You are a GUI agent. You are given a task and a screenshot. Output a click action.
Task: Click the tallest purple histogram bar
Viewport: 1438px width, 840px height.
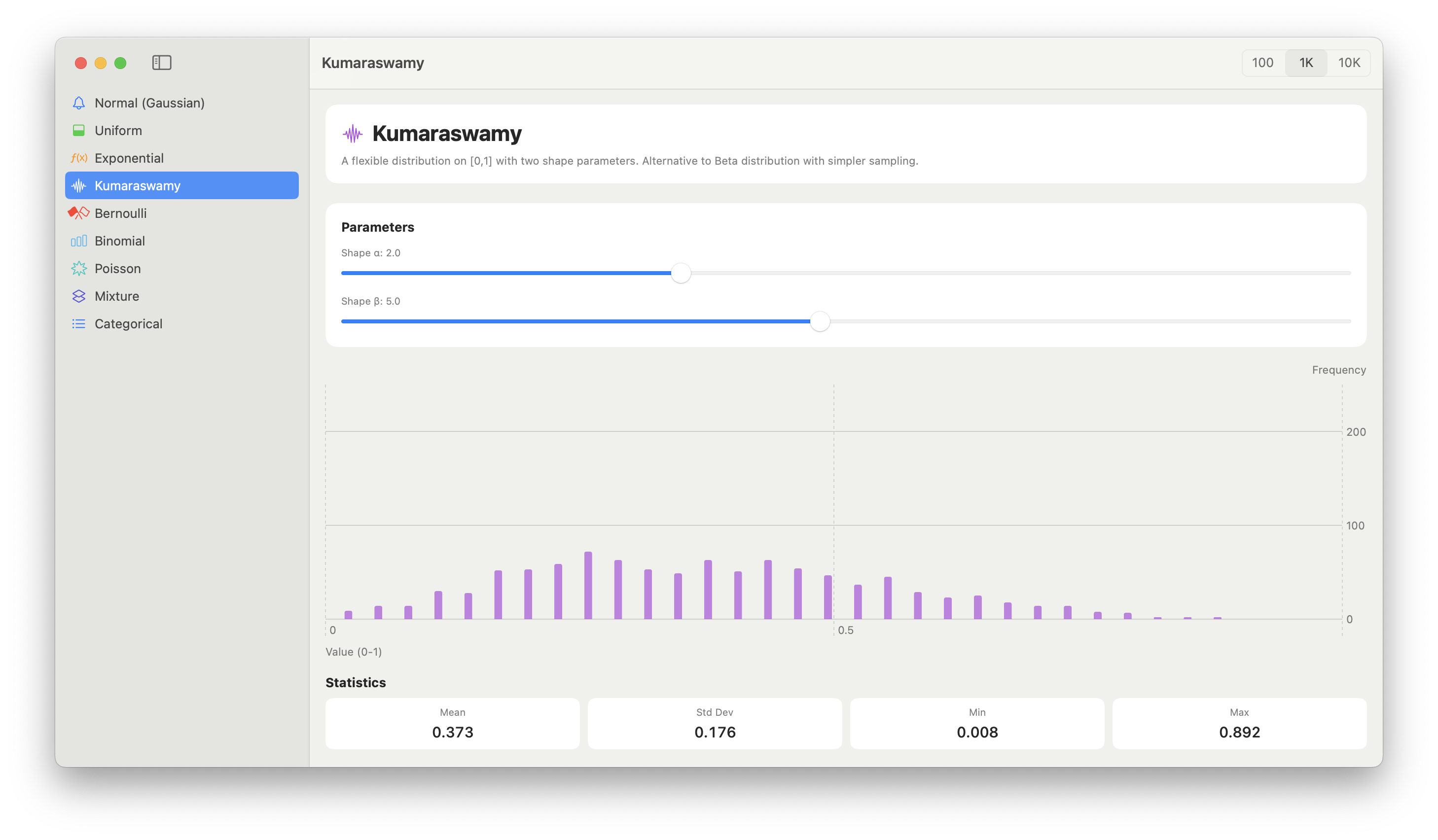click(588, 585)
